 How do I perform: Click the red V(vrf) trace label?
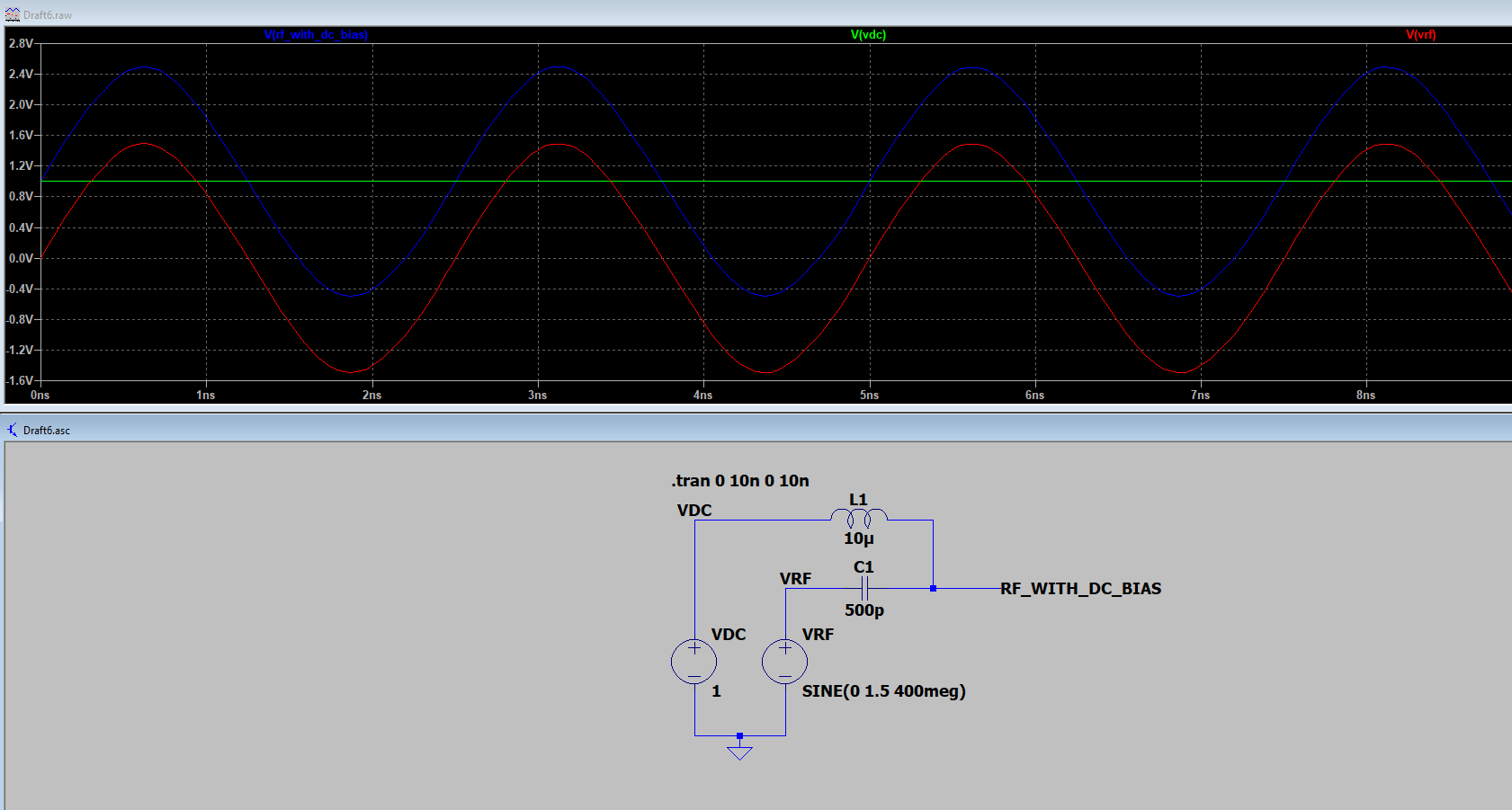pos(1421,35)
